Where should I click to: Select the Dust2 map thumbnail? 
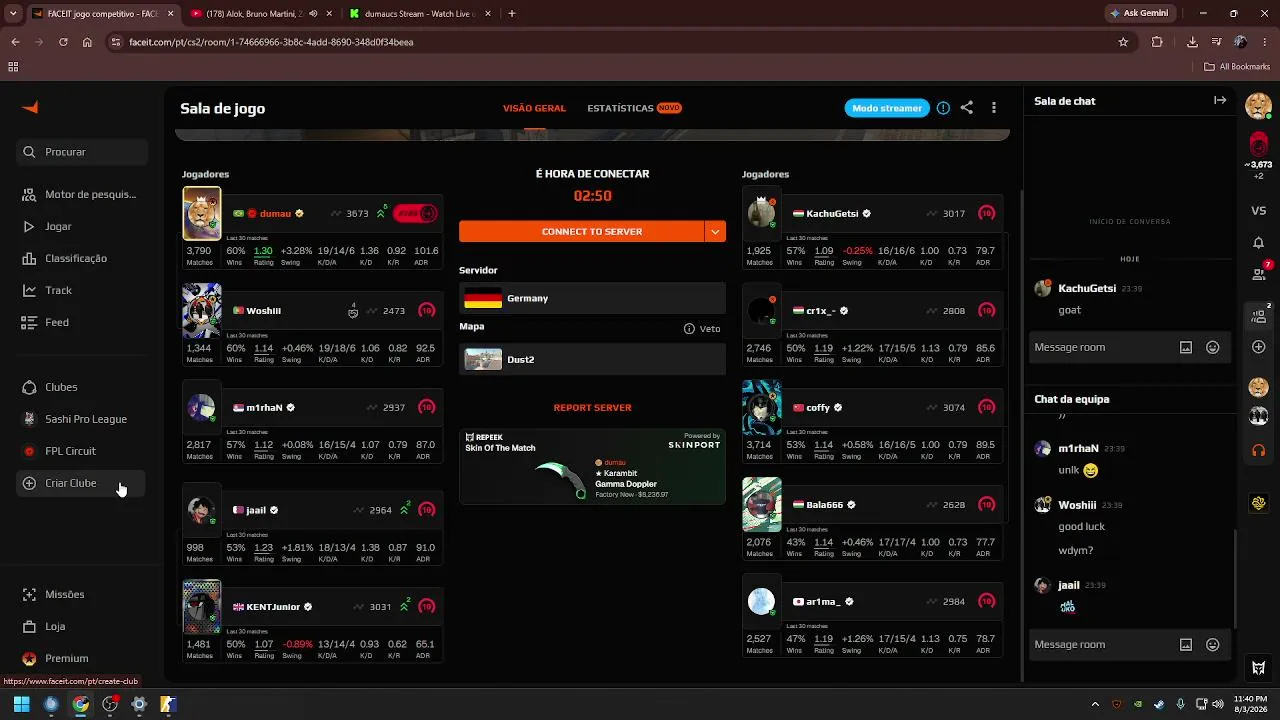483,360
